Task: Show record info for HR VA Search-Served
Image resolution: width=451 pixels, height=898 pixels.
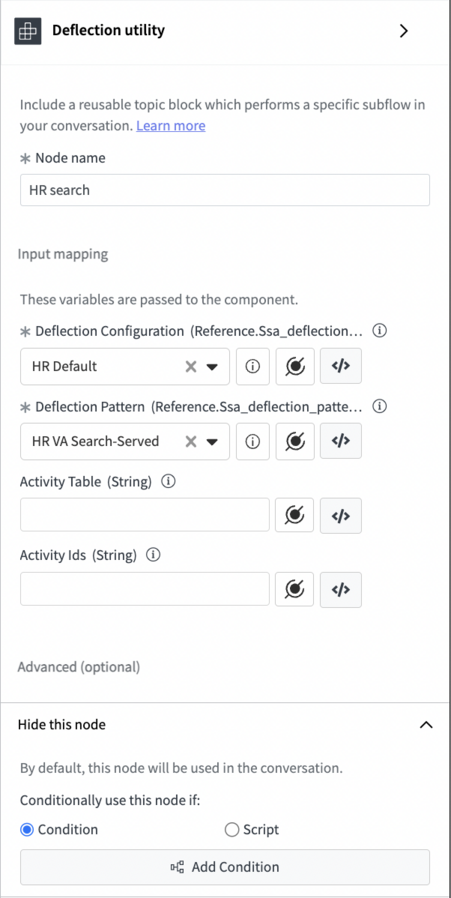Action: [x=253, y=441]
